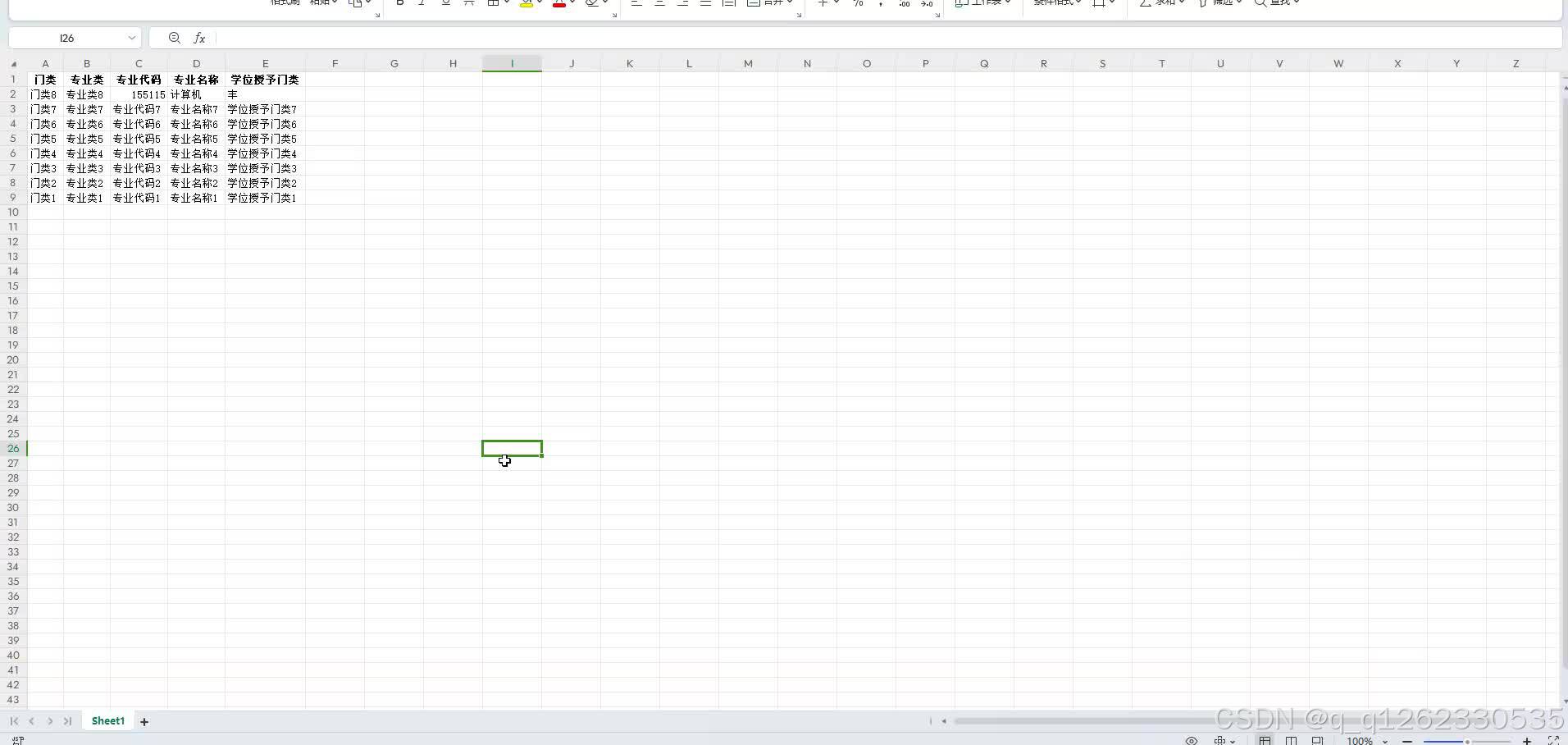Go to the previous sheet arrow

(x=32, y=721)
